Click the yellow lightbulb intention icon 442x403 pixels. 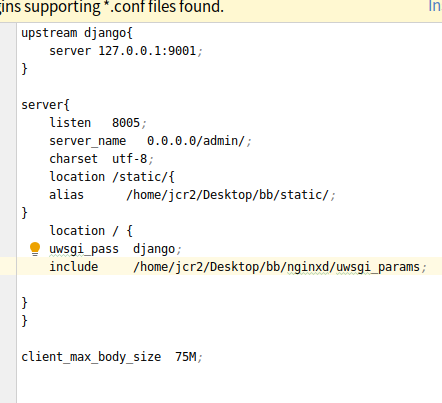(x=35, y=249)
